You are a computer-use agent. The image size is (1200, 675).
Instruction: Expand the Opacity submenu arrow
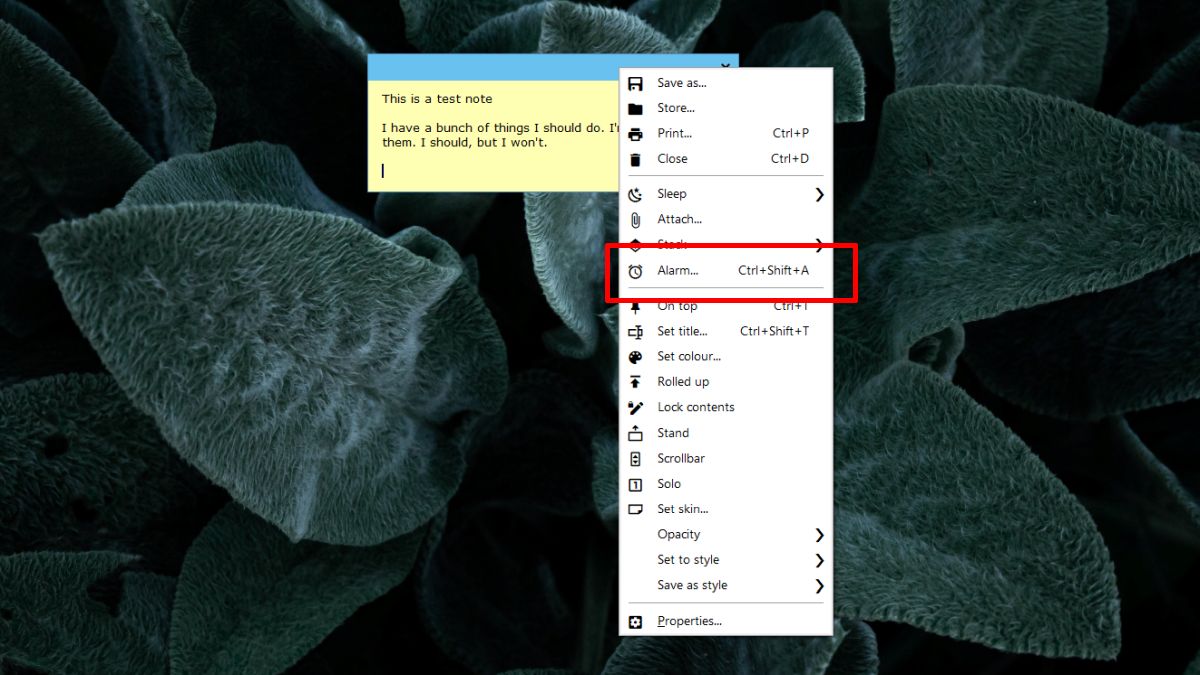pos(819,535)
